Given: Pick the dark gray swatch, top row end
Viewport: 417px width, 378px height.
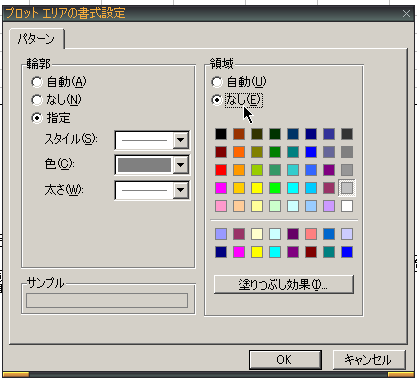Looking at the screenshot, I should click(347, 134).
